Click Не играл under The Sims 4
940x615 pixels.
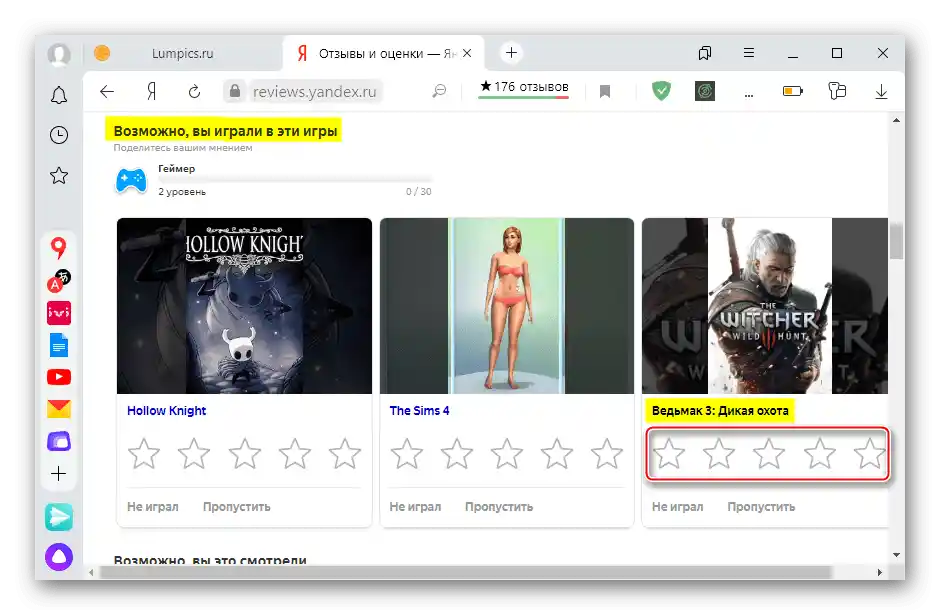tap(415, 507)
